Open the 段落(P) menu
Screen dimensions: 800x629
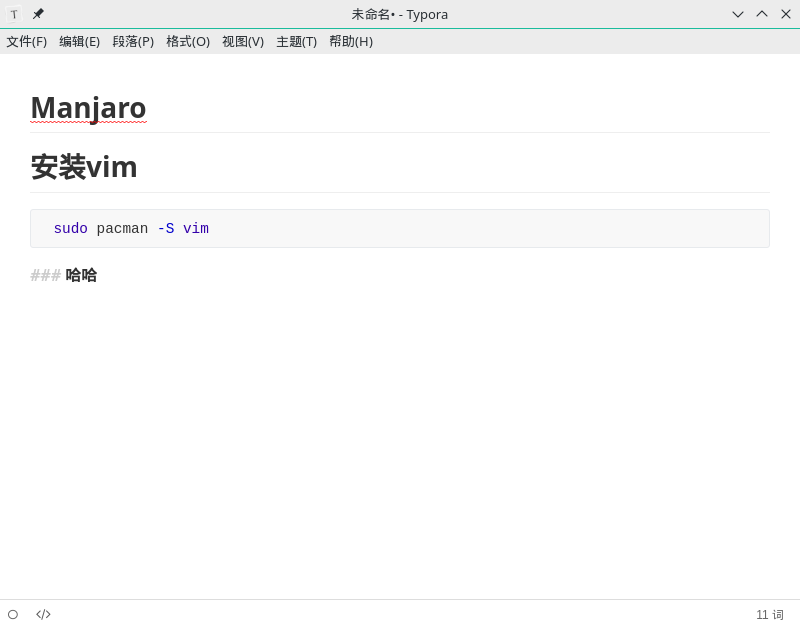pyautogui.click(x=133, y=41)
